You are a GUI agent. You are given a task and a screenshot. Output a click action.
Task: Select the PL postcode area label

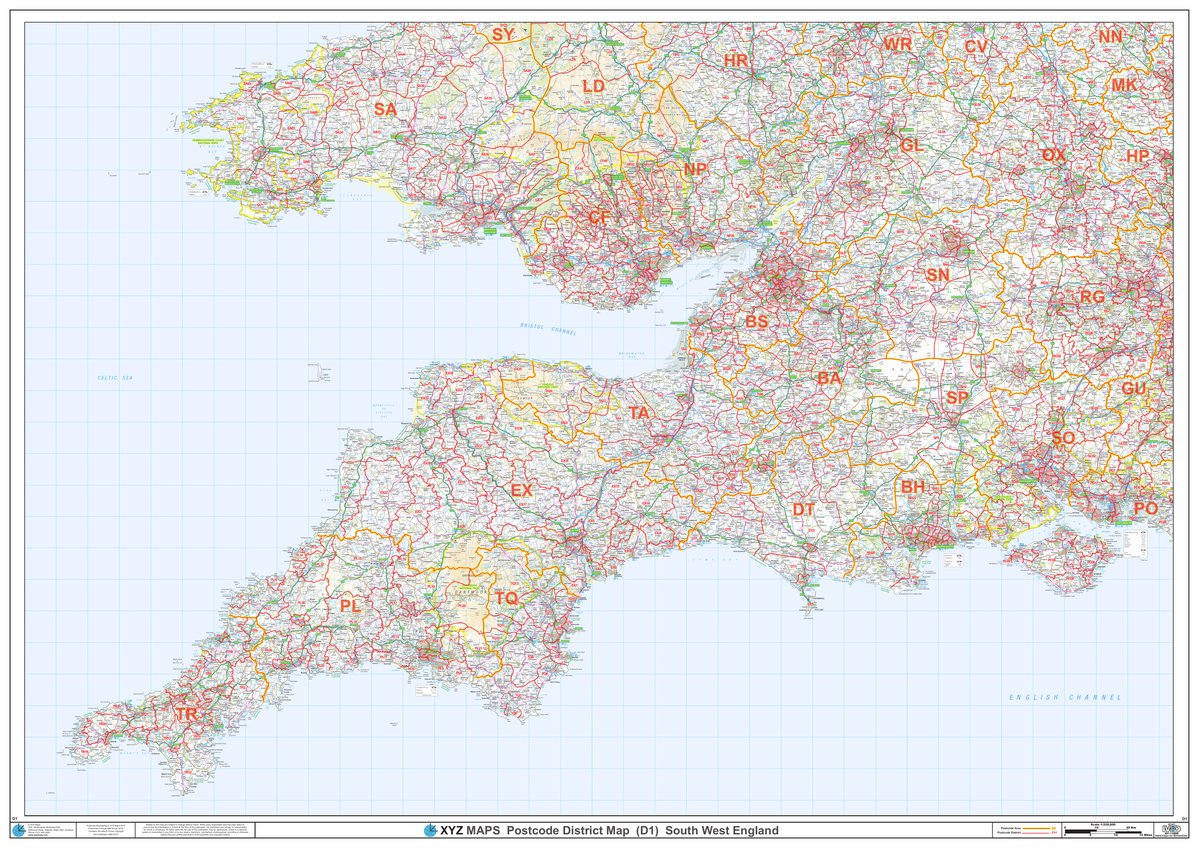(350, 606)
